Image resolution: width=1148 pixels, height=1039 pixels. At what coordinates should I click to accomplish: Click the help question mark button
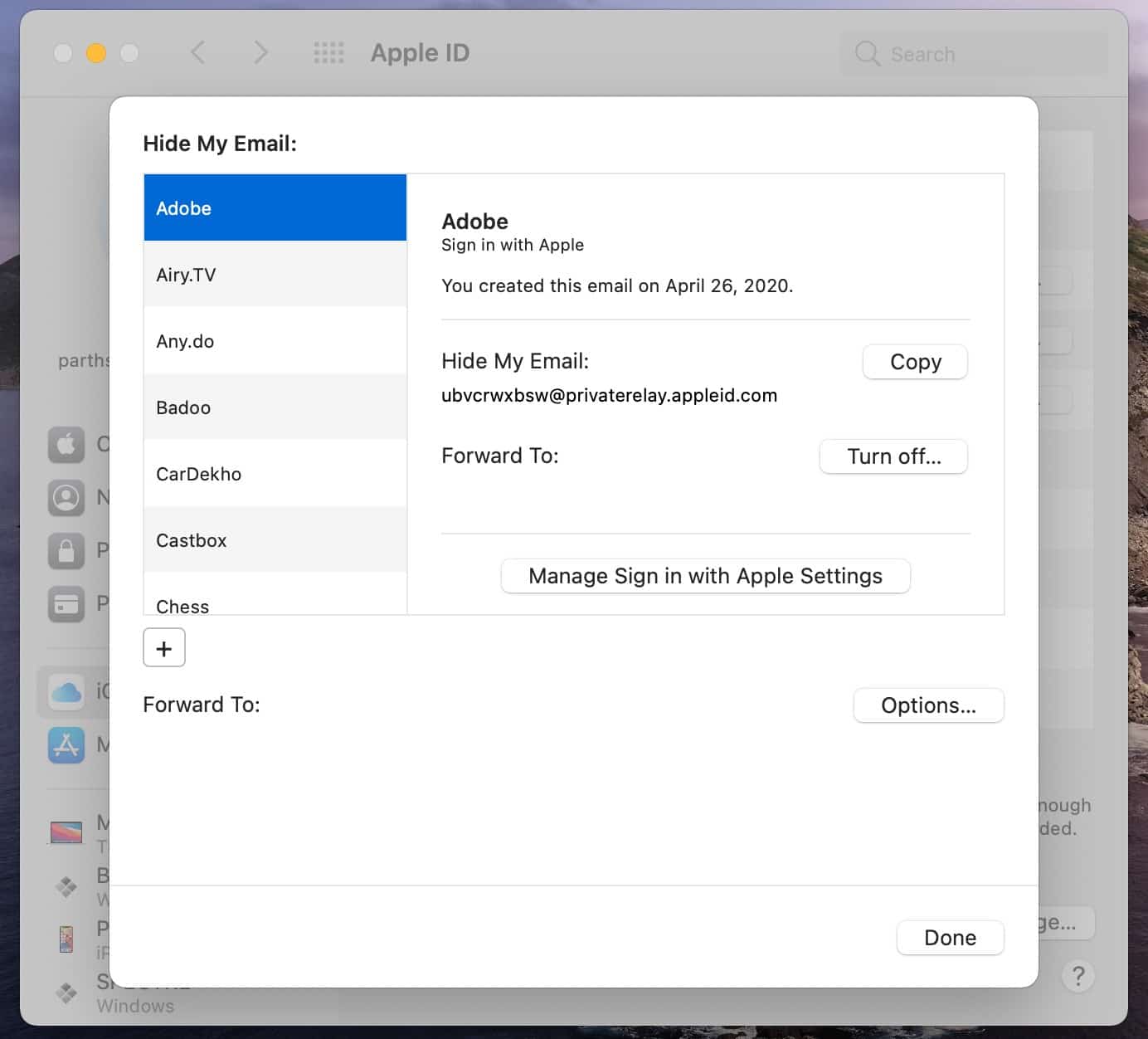click(x=1077, y=976)
